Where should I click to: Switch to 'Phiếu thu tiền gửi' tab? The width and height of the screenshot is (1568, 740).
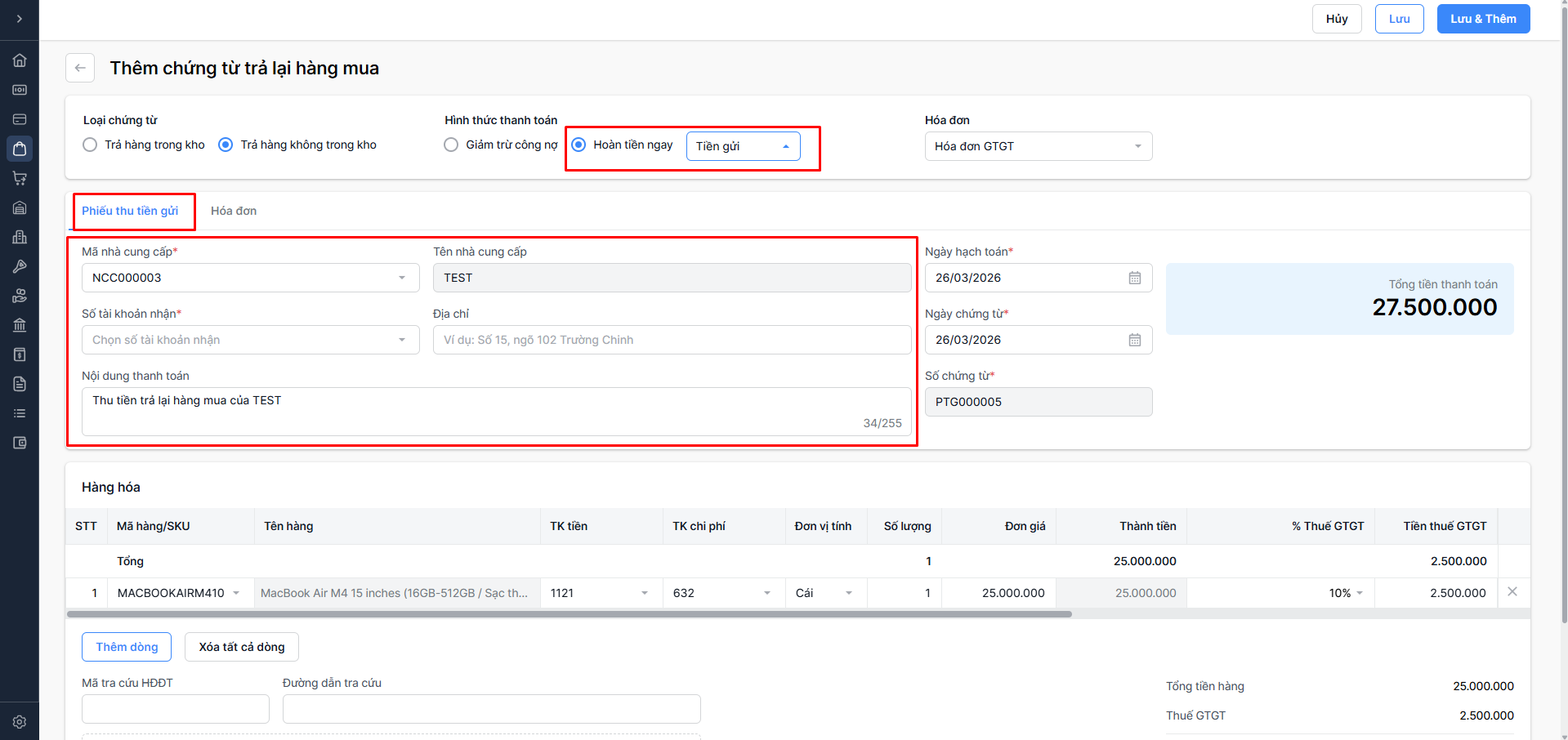pyautogui.click(x=130, y=211)
